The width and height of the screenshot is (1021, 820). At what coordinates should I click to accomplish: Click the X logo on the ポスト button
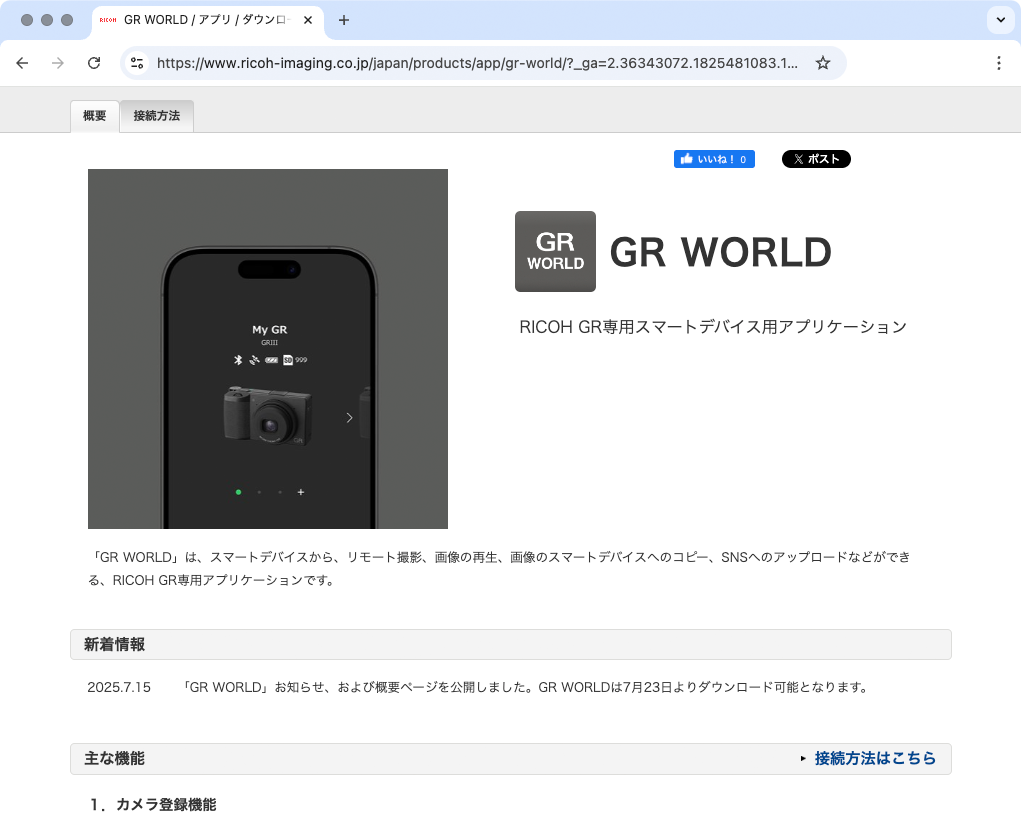(797, 158)
